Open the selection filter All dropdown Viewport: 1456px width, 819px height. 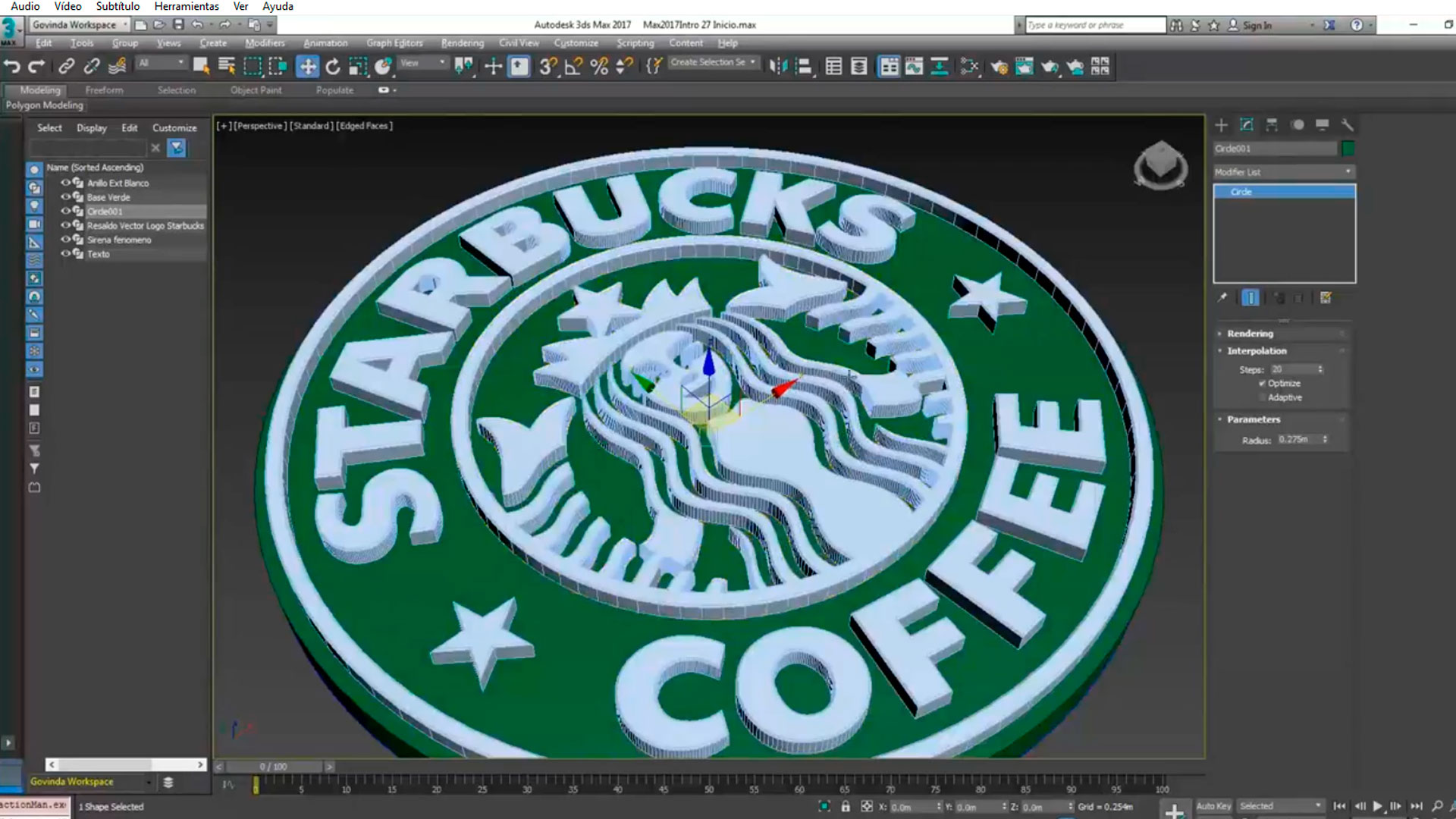point(161,63)
